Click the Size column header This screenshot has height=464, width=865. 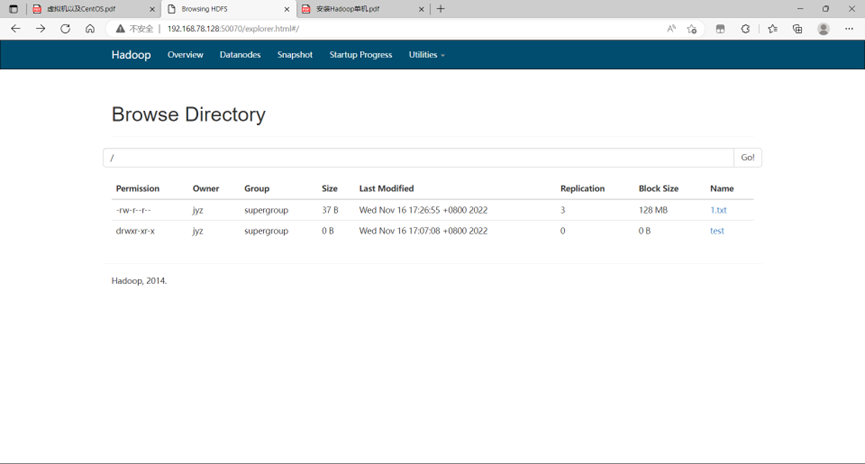coord(329,189)
